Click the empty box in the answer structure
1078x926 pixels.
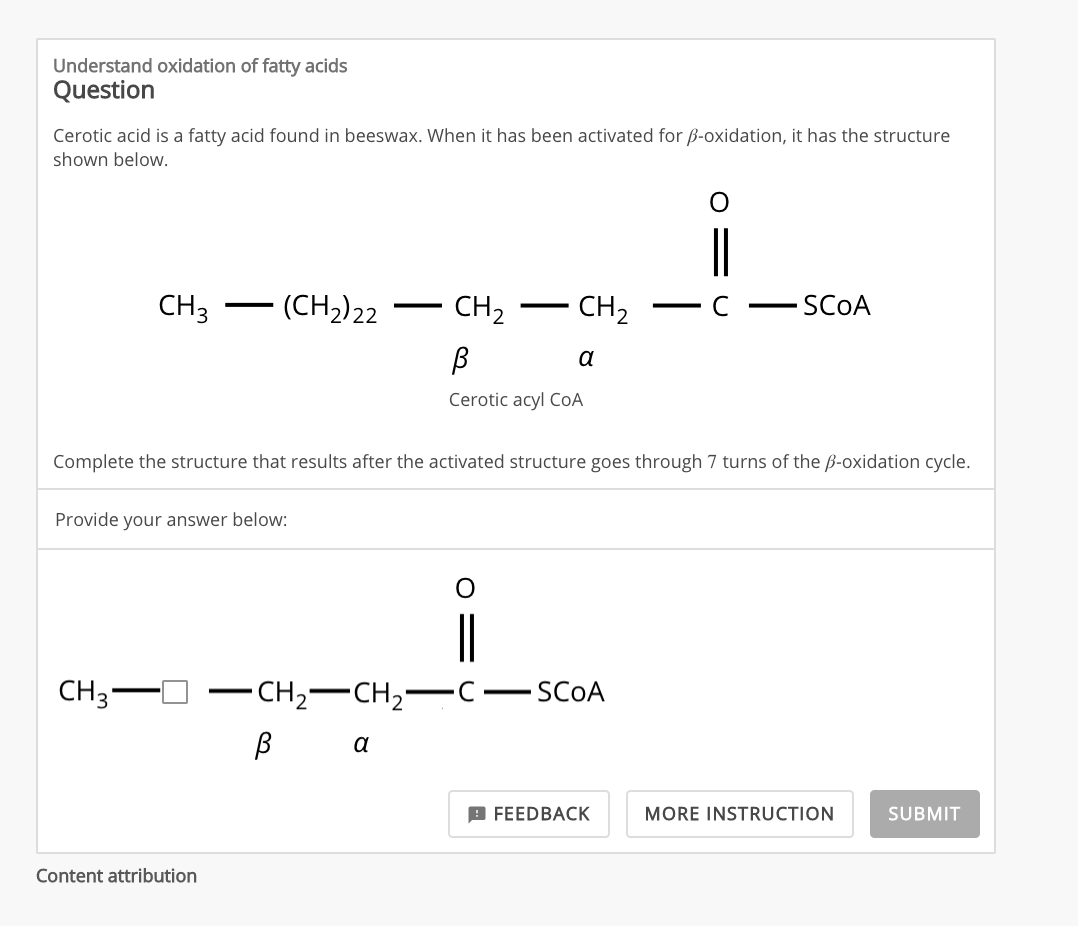[x=174, y=691]
